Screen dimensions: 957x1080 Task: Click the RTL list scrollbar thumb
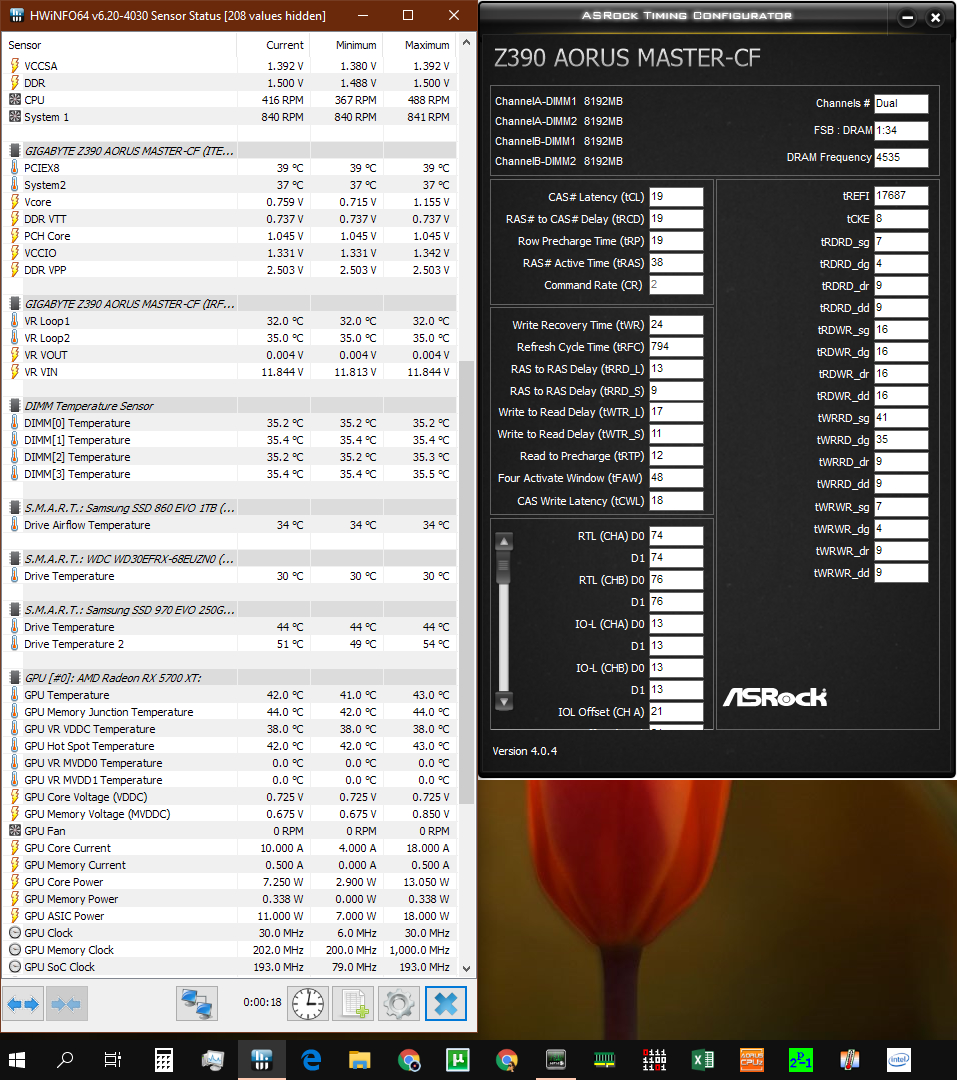pos(504,568)
